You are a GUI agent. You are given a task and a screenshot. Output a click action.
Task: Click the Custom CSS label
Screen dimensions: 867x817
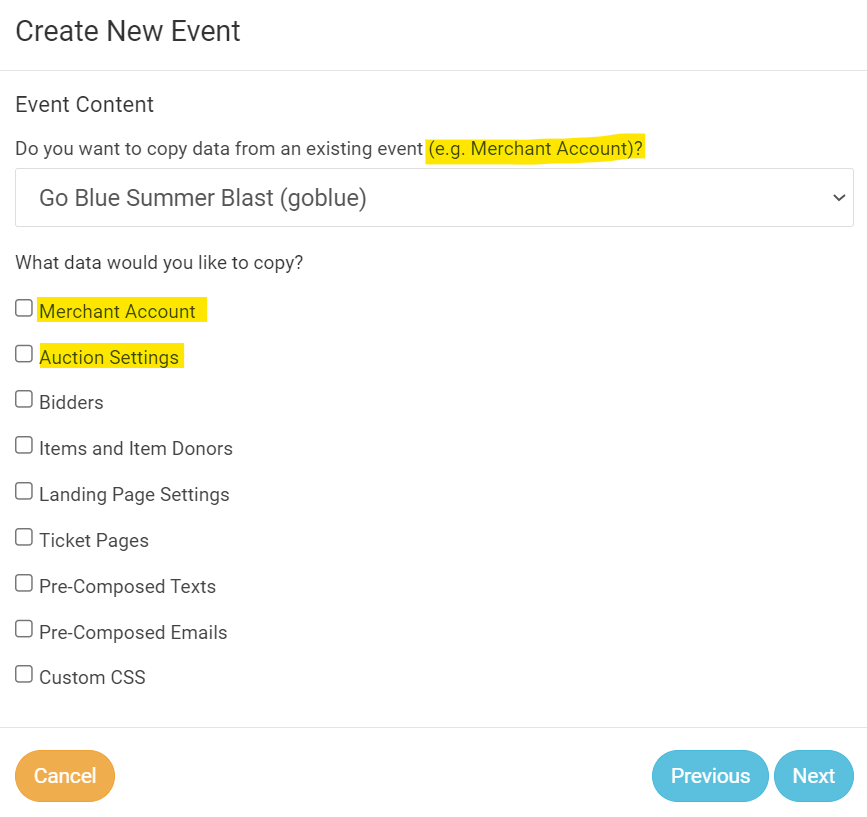tap(92, 678)
